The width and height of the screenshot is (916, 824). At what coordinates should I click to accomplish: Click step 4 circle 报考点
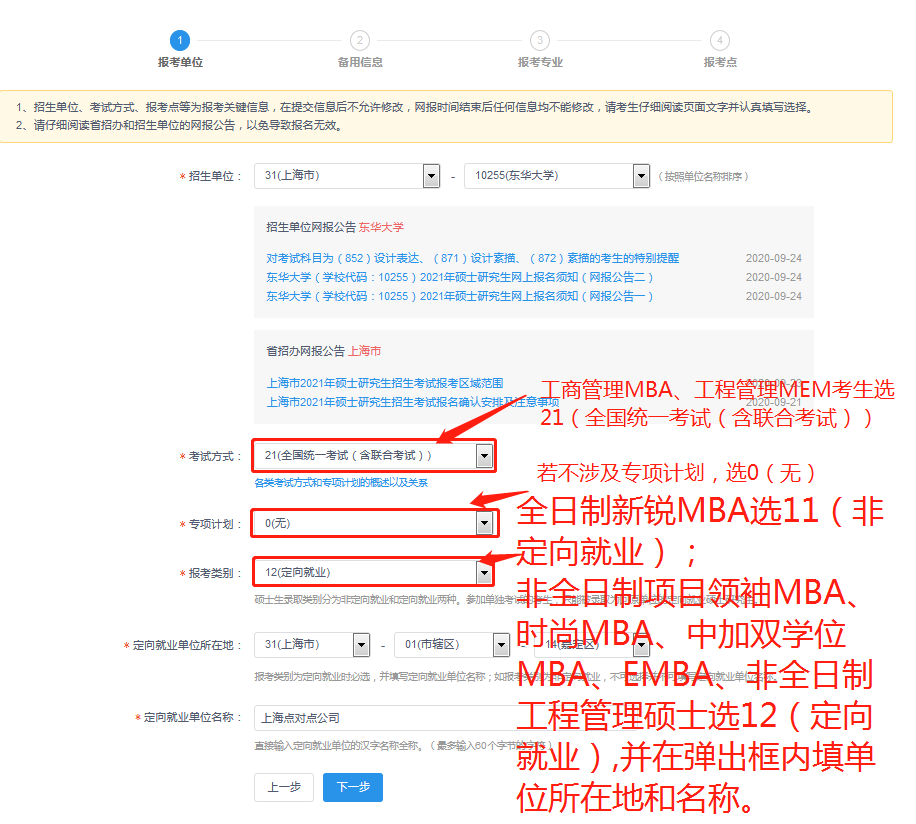(x=720, y=40)
